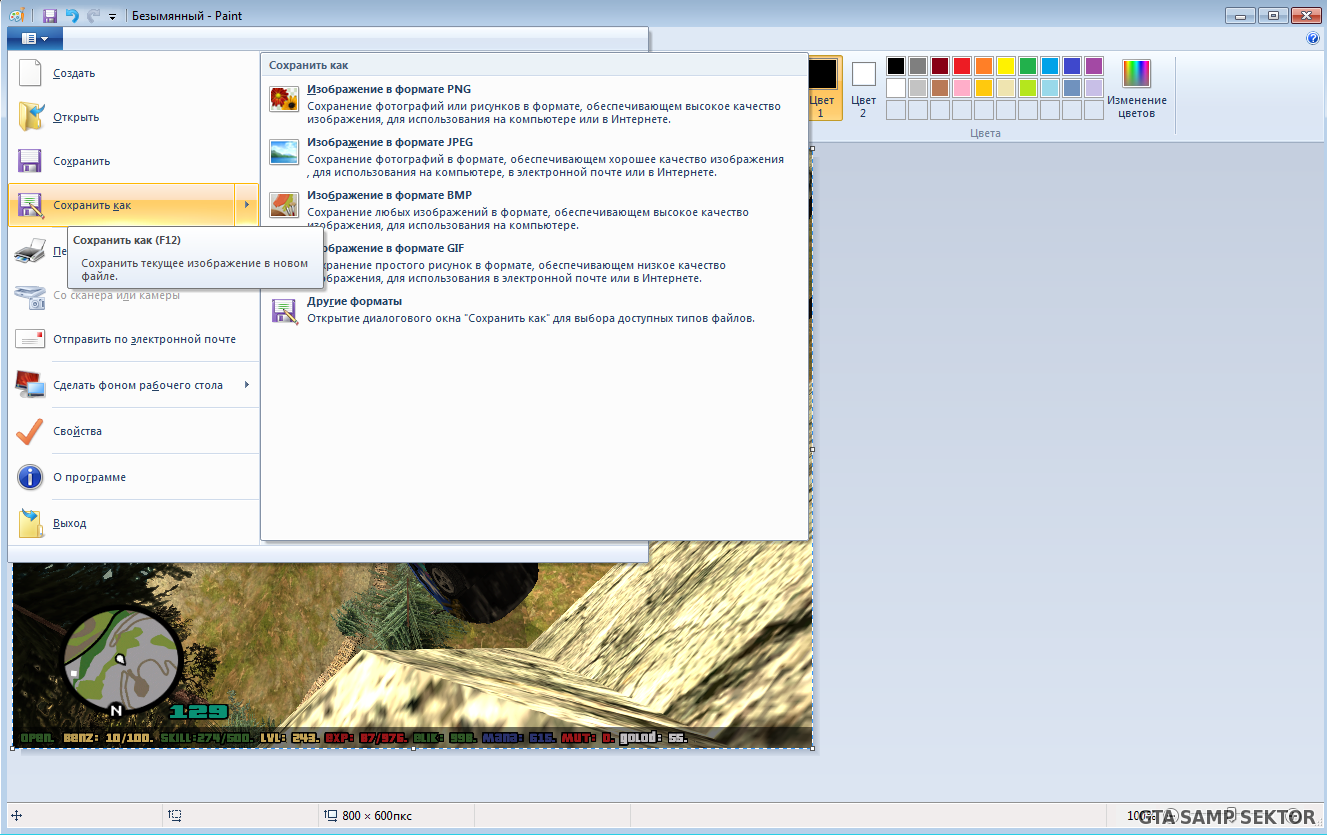Open the Customize Quick Access Toolbar dropdown
This screenshot has width=1327, height=835.
point(112,17)
